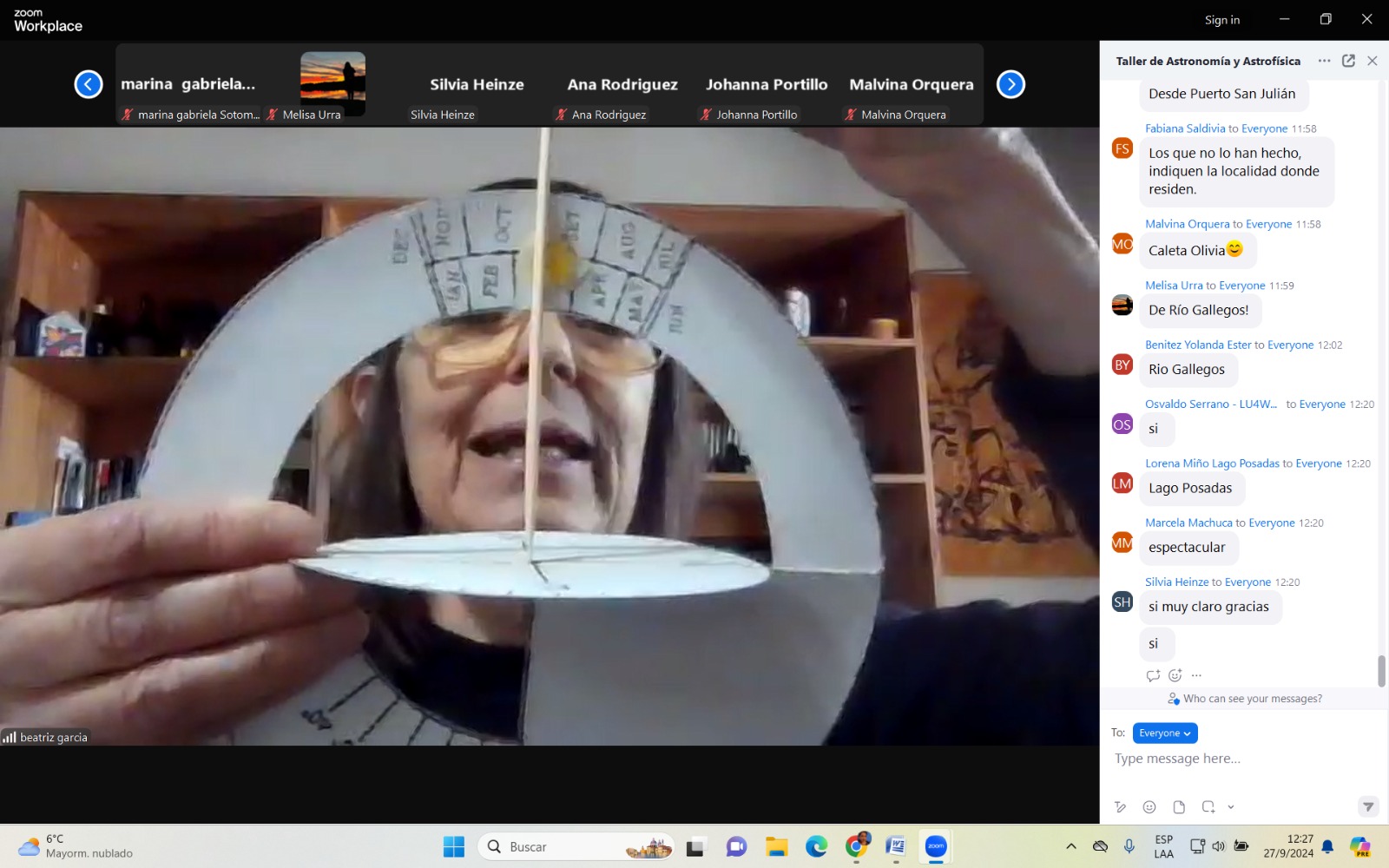The width and height of the screenshot is (1389, 868).
Task: Click the Type message here field
Action: (x=1241, y=759)
